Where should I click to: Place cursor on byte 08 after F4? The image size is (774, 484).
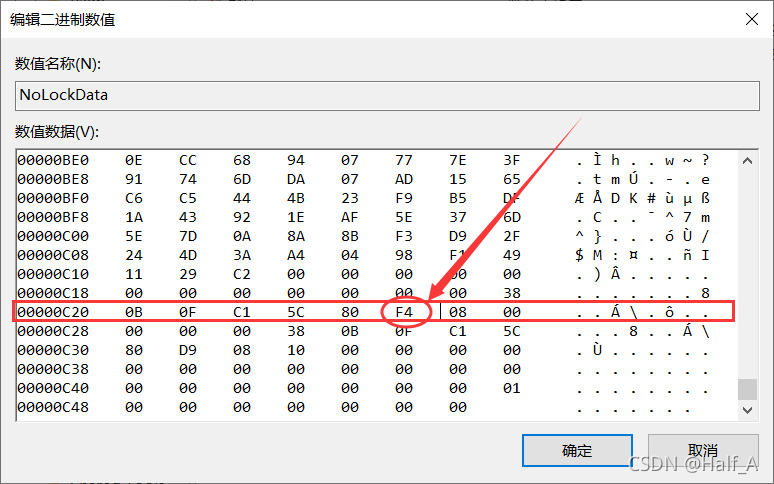pyautogui.click(x=459, y=313)
